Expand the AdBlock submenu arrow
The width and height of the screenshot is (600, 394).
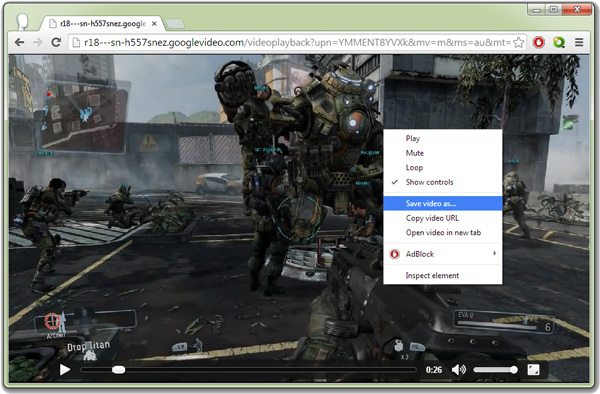click(x=494, y=254)
